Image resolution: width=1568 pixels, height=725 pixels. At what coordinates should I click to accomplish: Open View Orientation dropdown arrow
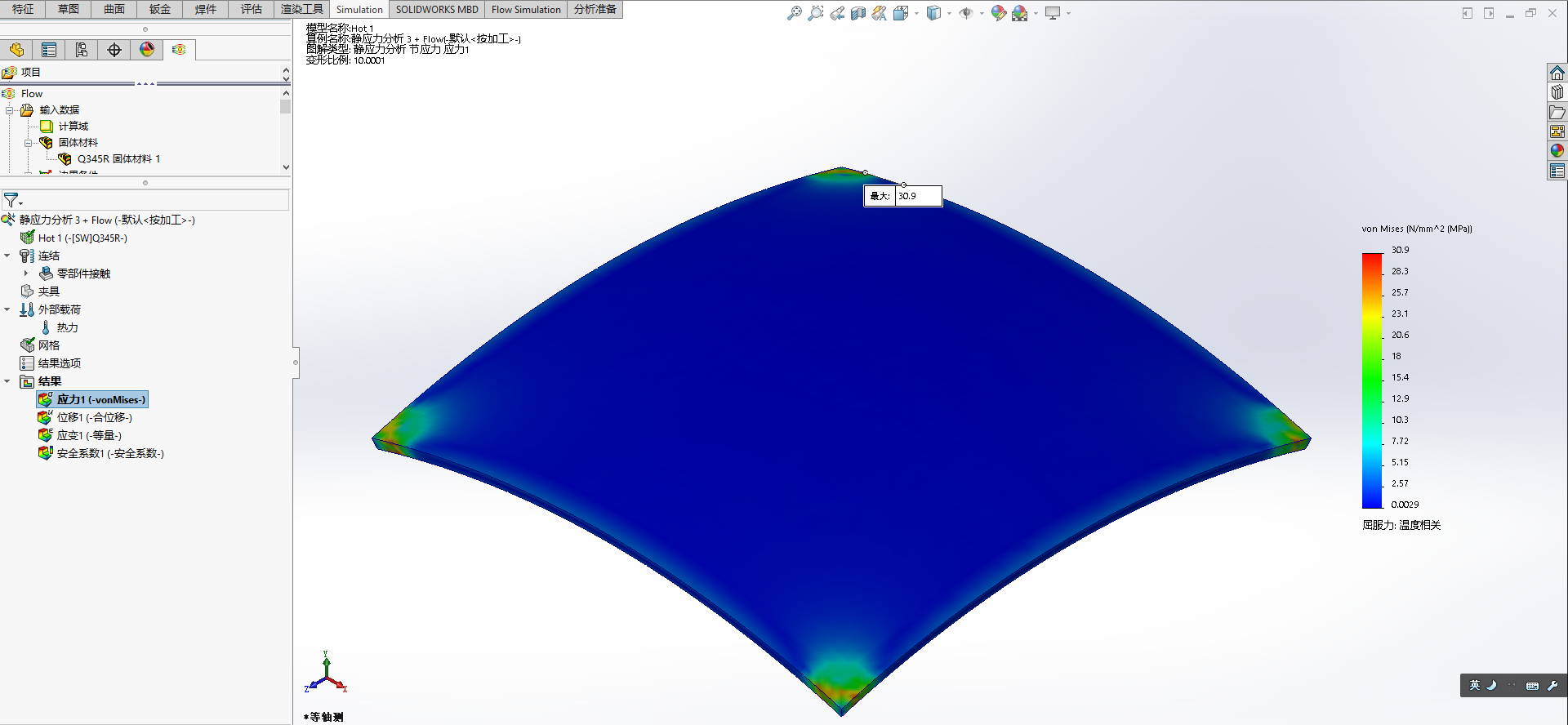916,13
